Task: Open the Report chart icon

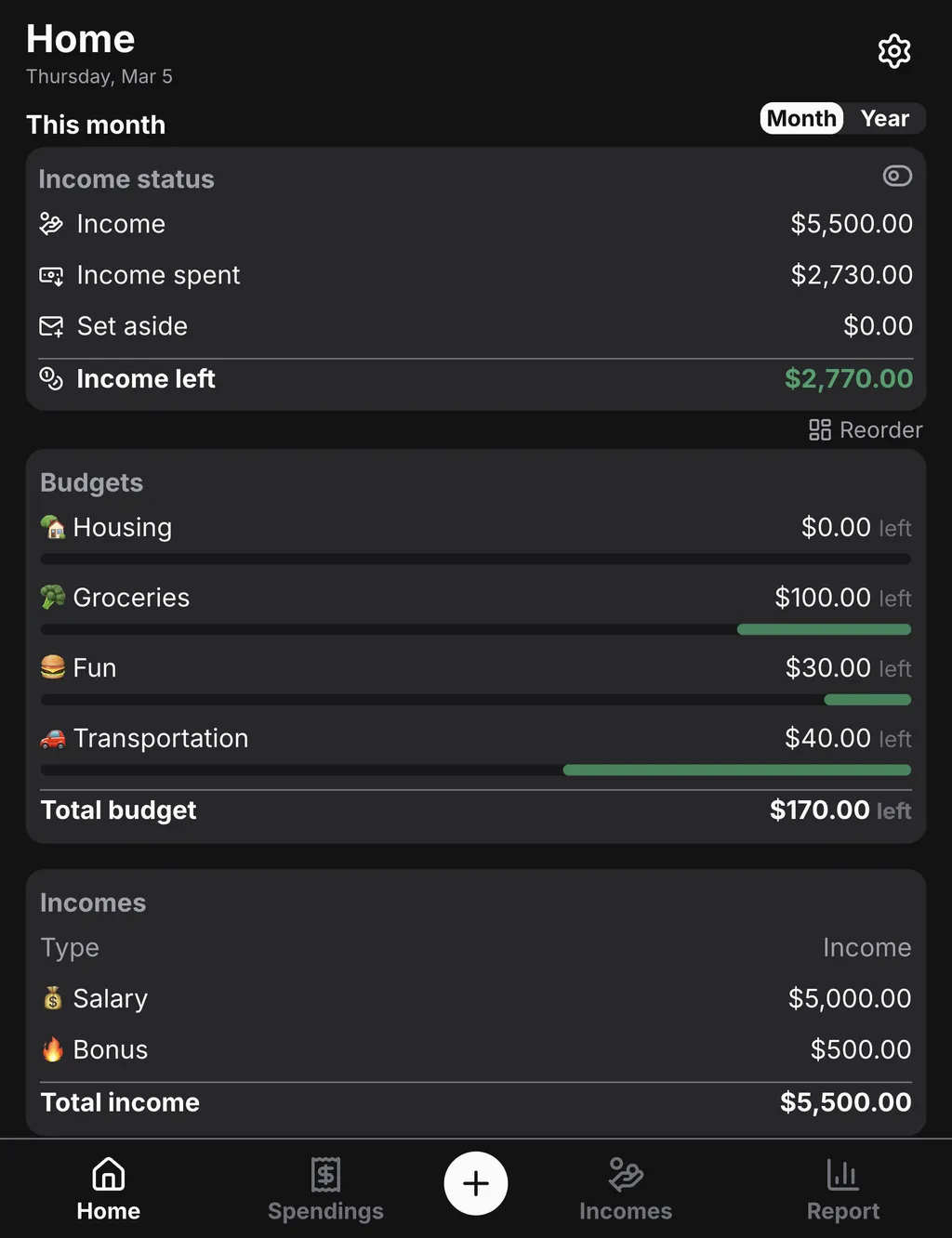Action: [x=842, y=1175]
